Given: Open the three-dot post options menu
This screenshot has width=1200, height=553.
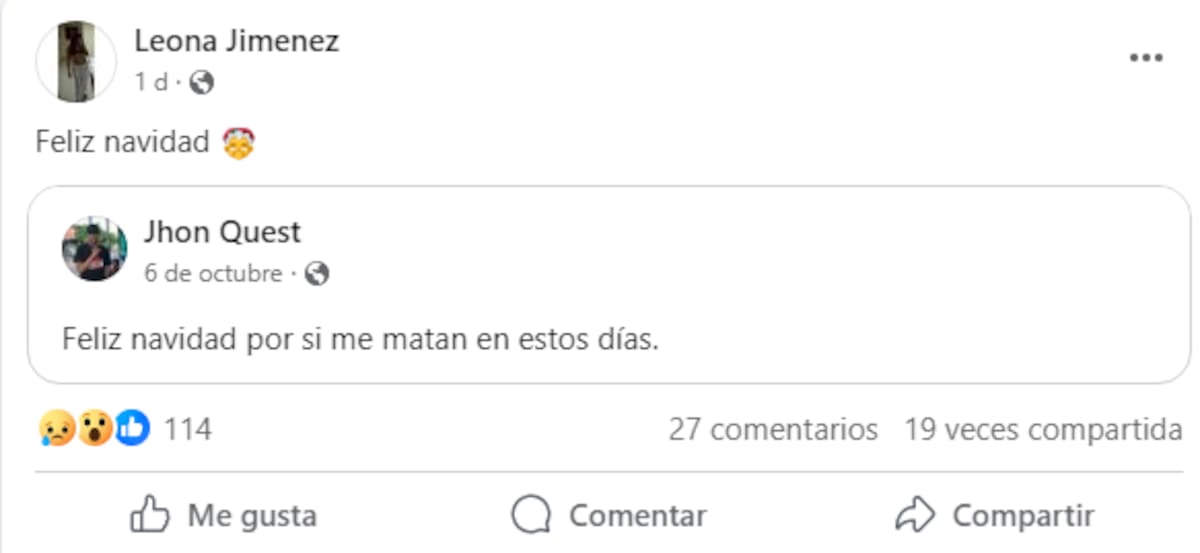Looking at the screenshot, I should click(x=1146, y=58).
